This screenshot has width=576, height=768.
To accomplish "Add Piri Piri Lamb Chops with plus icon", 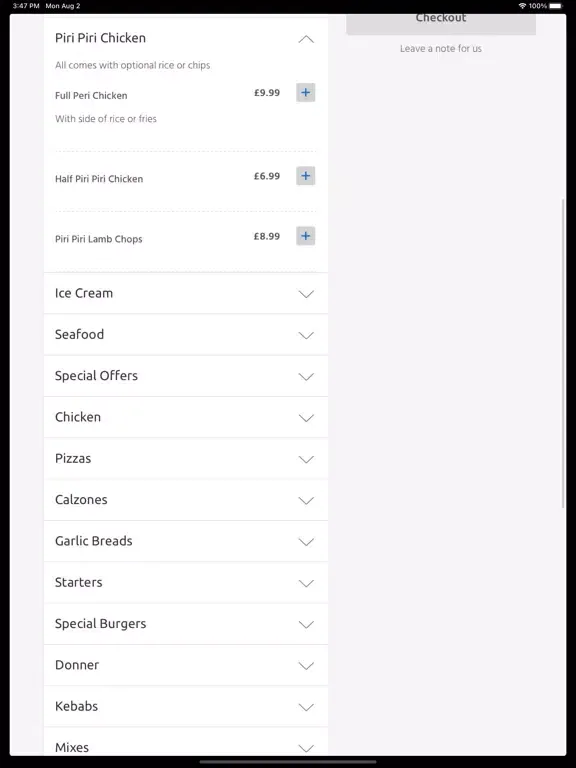I will pyautogui.click(x=306, y=236).
